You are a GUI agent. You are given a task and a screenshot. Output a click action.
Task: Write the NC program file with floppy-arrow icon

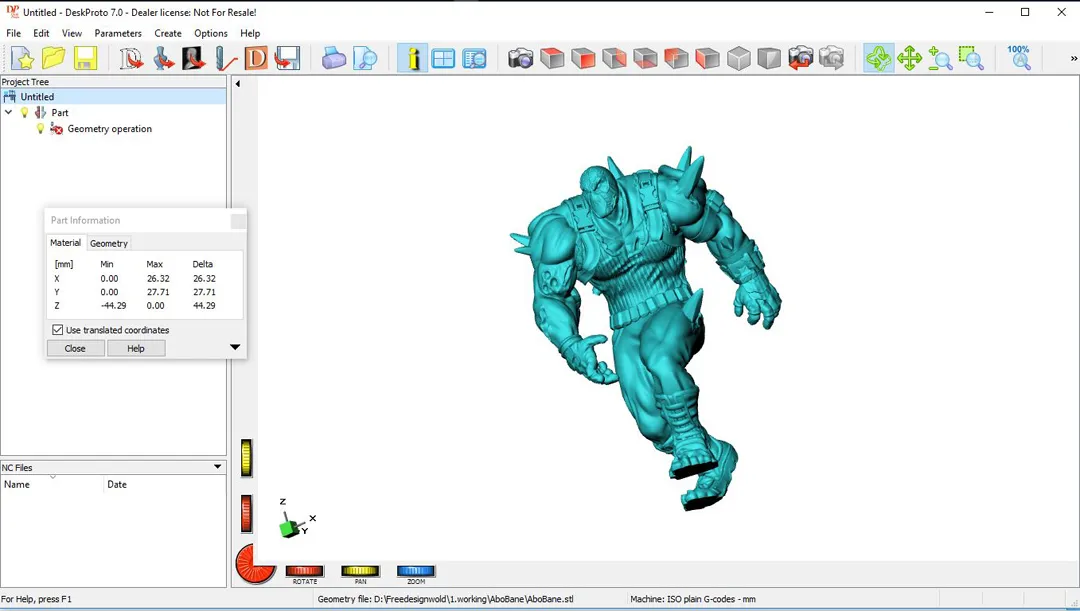[287, 59]
